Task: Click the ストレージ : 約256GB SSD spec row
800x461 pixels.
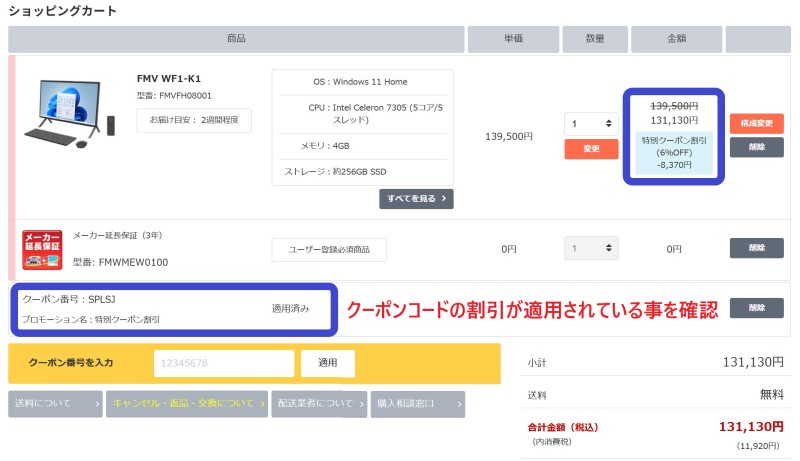Action: [x=363, y=172]
